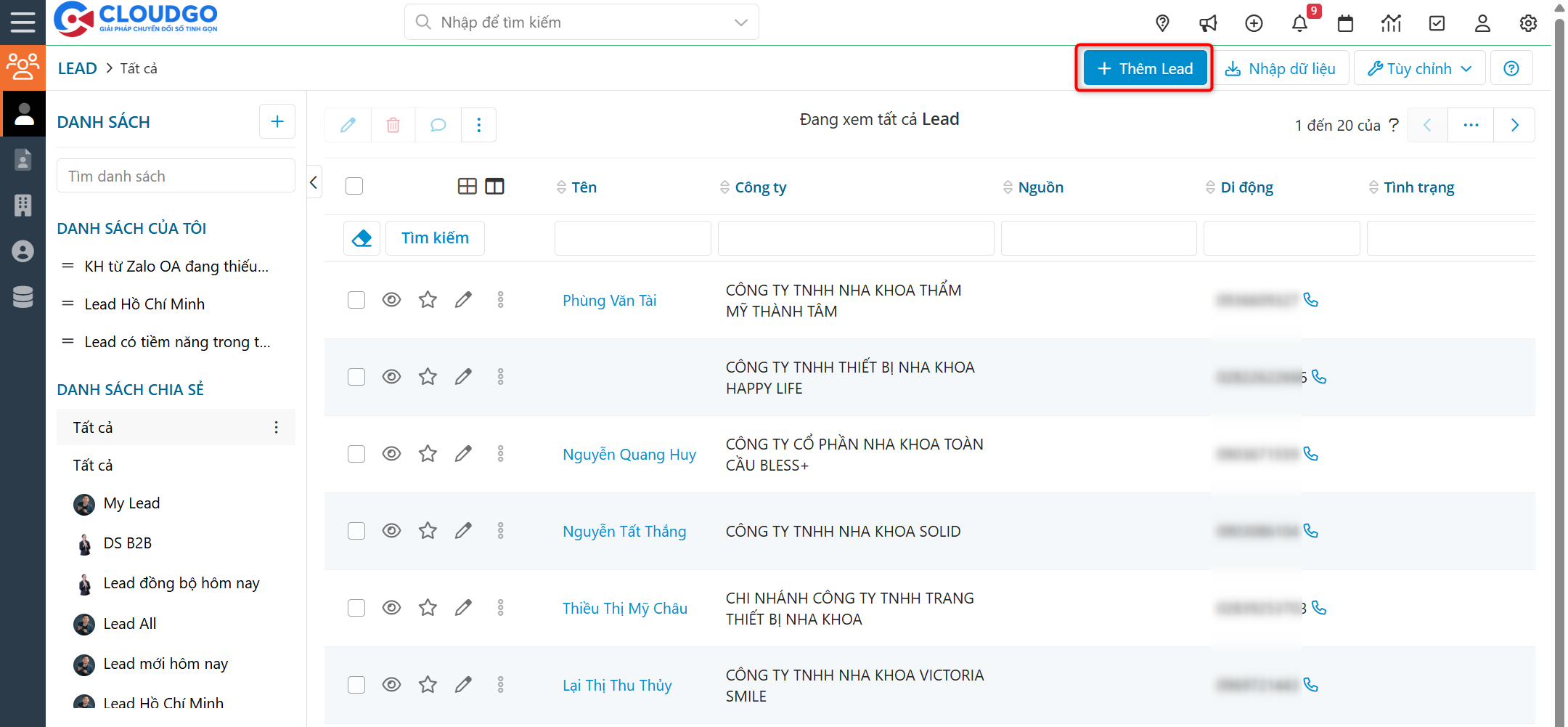The width and height of the screenshot is (1568, 727).
Task: Click the red trash delete icon
Action: [393, 125]
